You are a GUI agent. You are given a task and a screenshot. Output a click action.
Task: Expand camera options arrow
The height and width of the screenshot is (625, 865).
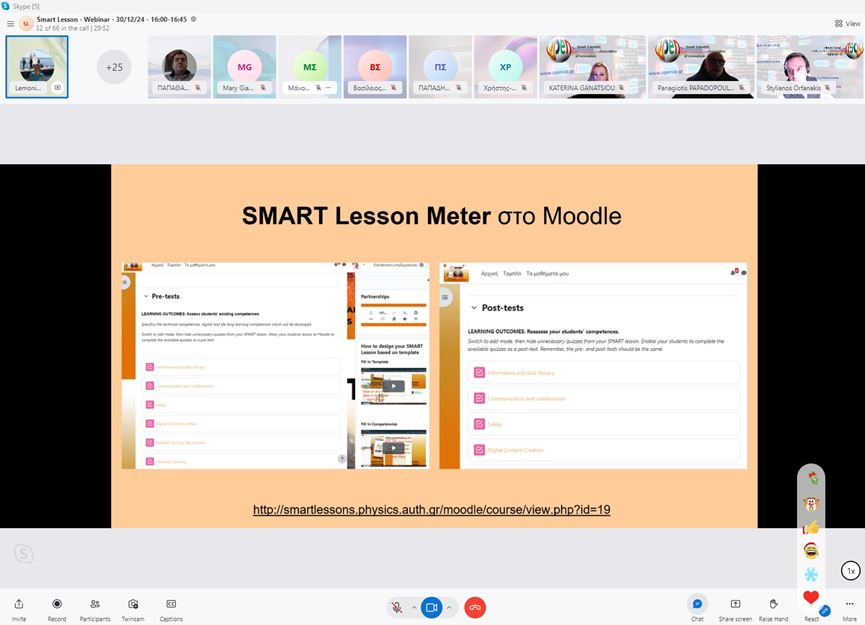(x=449, y=607)
